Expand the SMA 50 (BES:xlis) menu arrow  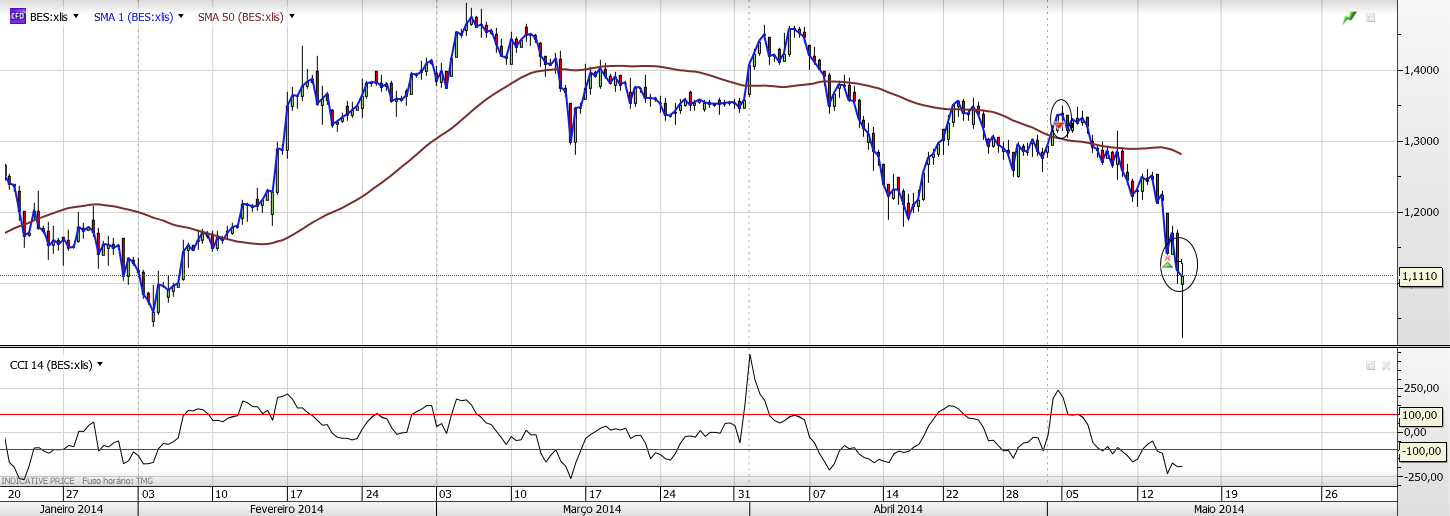coord(291,17)
